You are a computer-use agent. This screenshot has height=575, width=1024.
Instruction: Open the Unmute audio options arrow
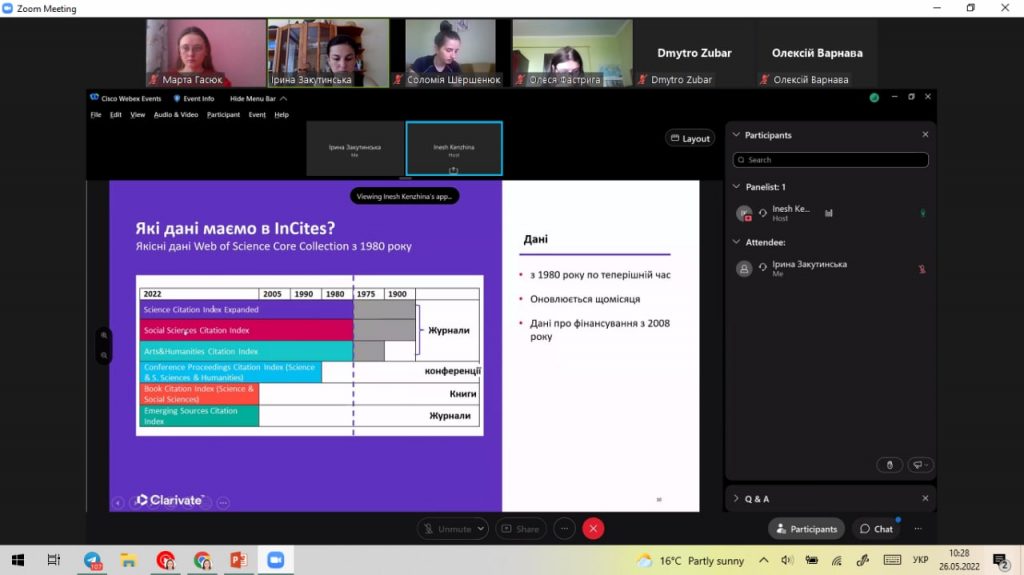(x=481, y=529)
